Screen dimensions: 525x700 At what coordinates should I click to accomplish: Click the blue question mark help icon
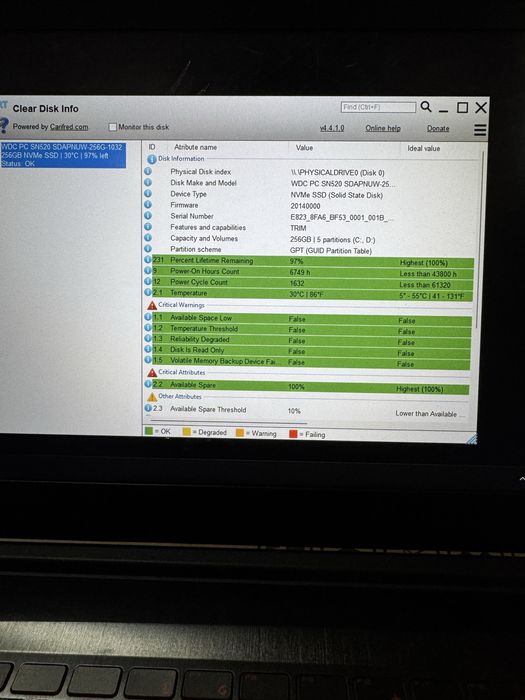click(x=4, y=126)
